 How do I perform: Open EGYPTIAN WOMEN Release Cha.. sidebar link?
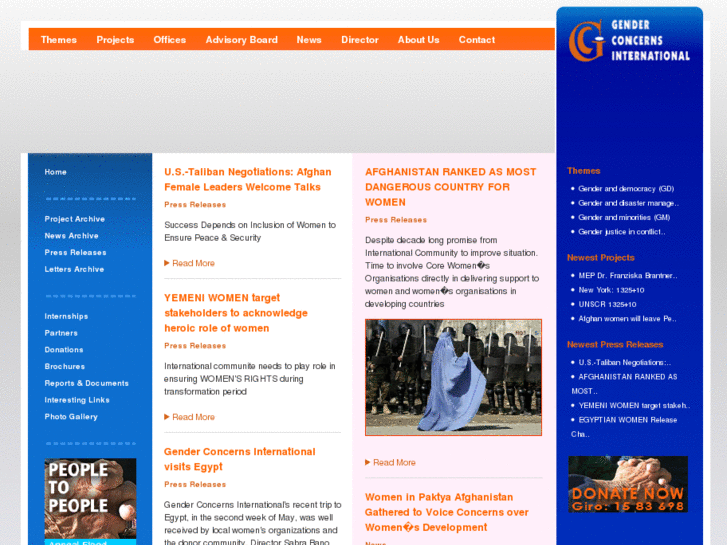[624, 427]
